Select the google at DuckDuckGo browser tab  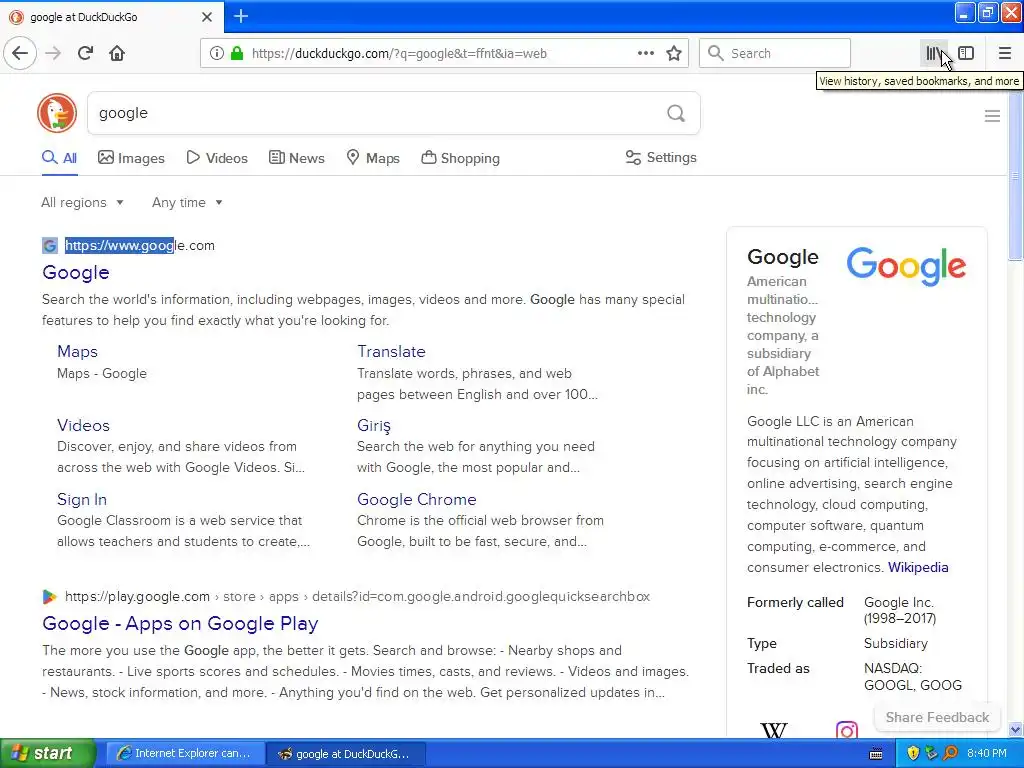click(111, 17)
